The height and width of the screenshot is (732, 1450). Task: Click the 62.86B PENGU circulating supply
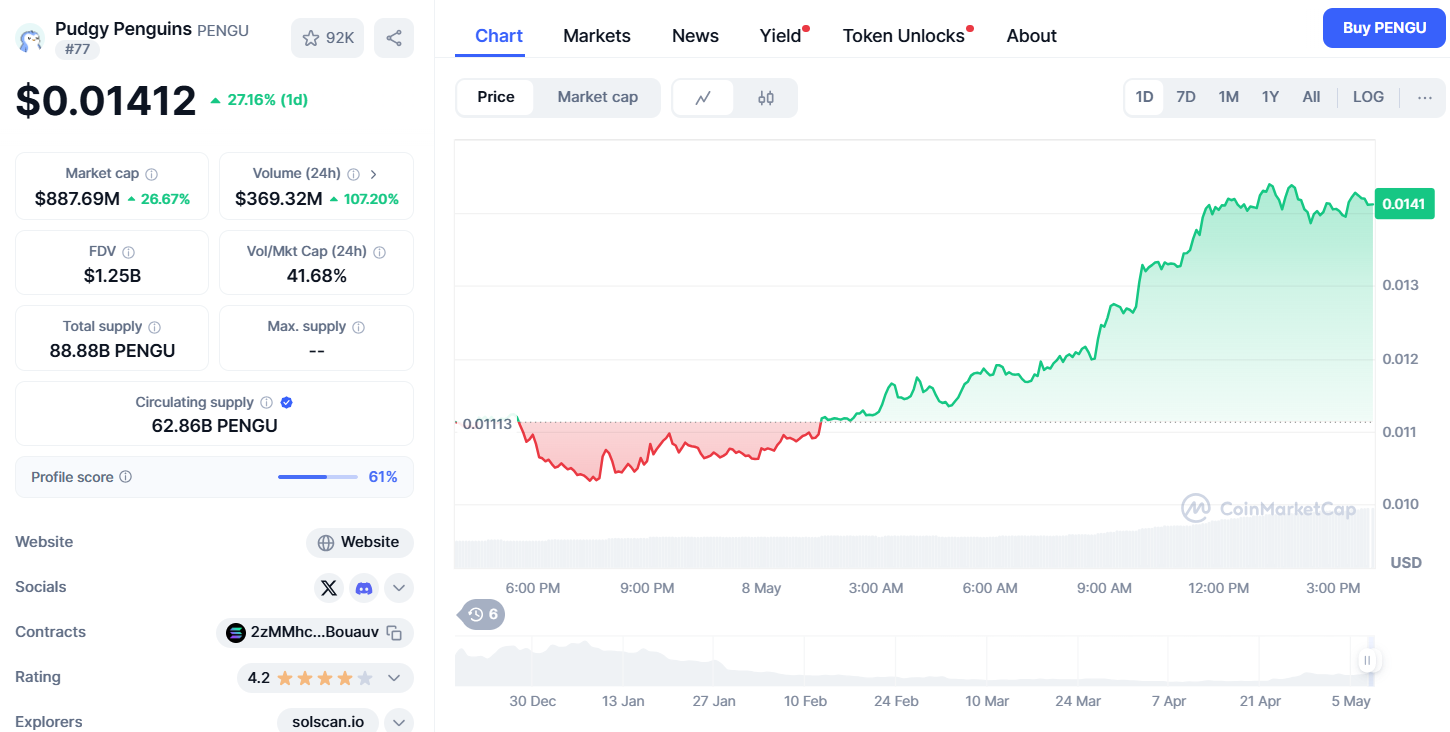pos(214,426)
